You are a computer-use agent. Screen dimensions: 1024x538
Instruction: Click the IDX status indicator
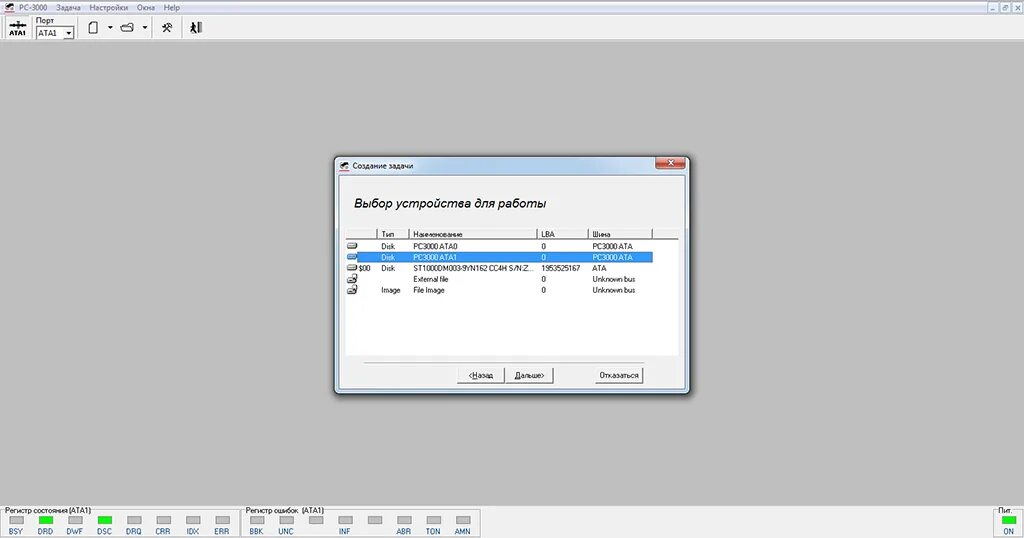[x=193, y=520]
